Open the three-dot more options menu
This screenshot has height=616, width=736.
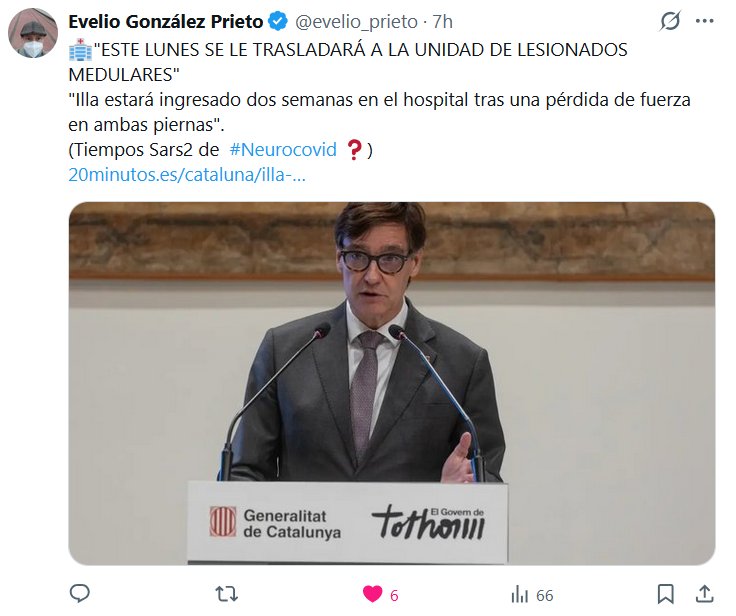pyautogui.click(x=705, y=21)
